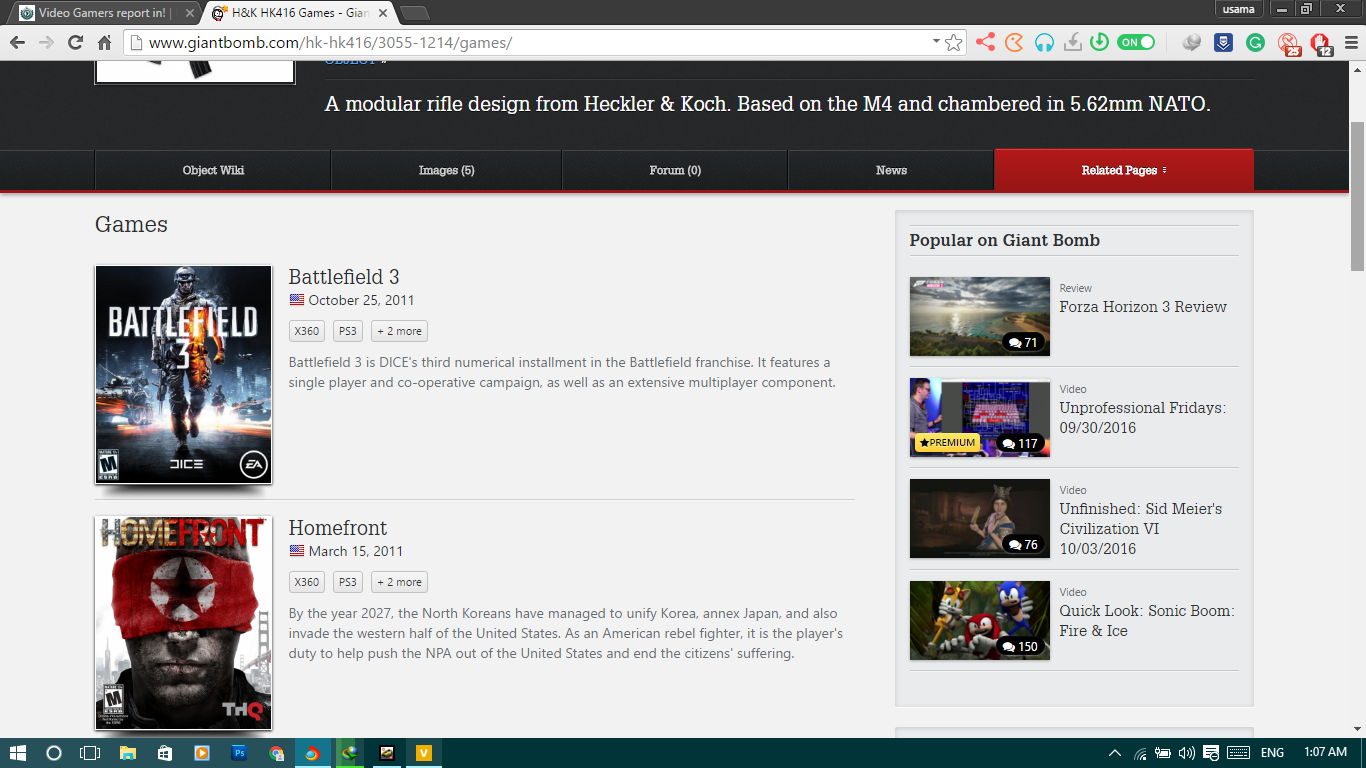Image resolution: width=1366 pixels, height=768 pixels.
Task: Open Unprofessional Fridays: 09/30/2016 video link
Action: (1143, 418)
